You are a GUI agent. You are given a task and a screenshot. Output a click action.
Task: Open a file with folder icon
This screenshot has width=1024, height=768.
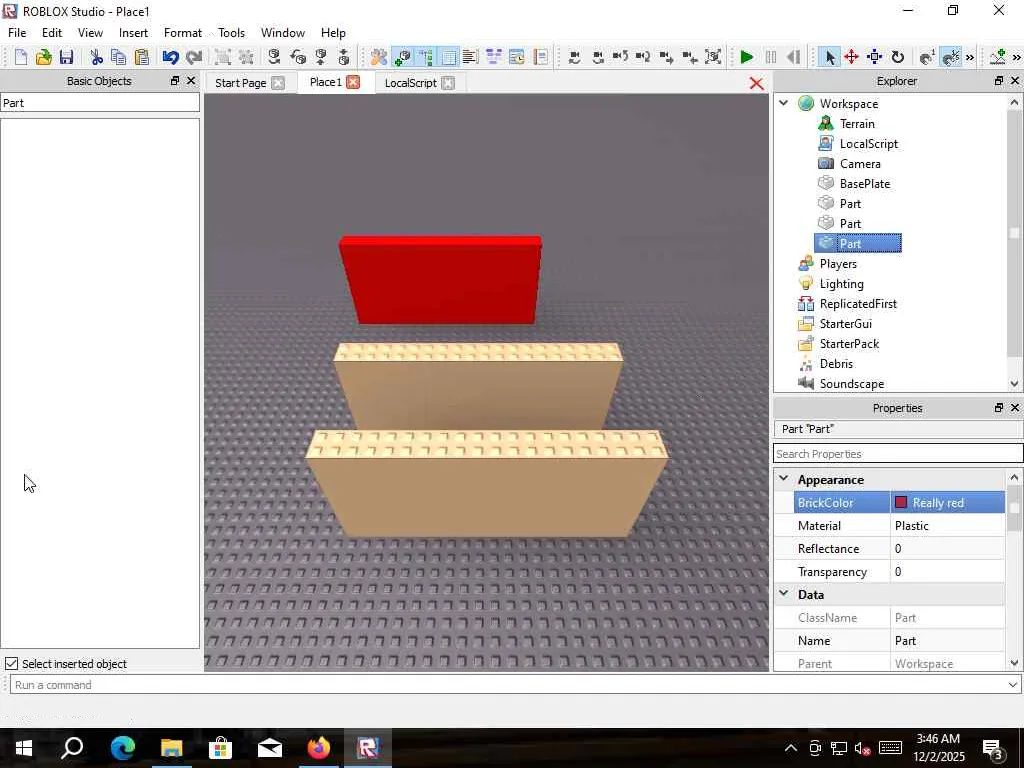pos(44,57)
